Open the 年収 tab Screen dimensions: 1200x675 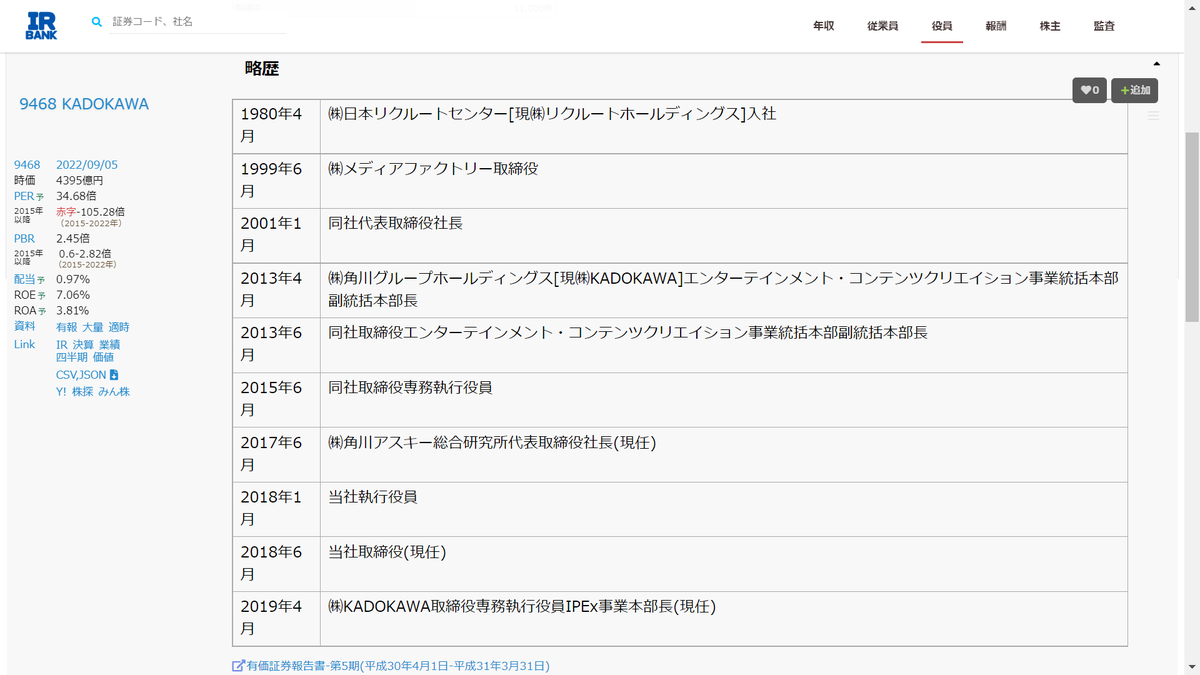coord(824,26)
